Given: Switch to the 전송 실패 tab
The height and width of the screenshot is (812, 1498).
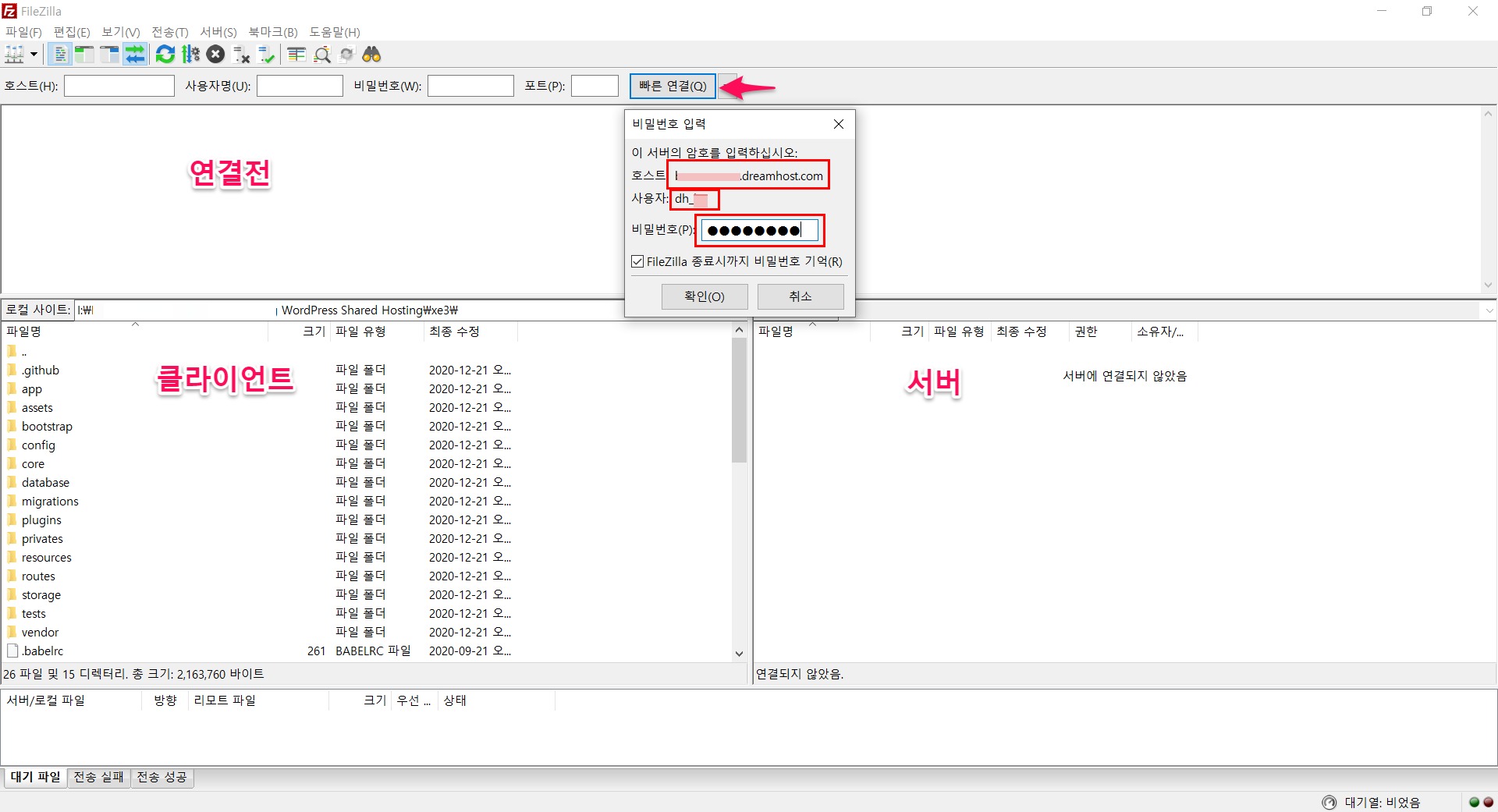Looking at the screenshot, I should click(98, 777).
